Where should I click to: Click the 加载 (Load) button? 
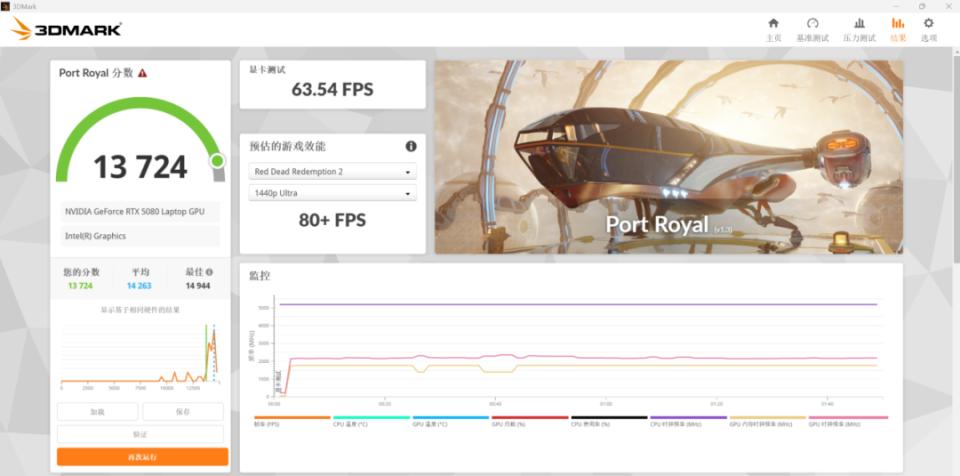point(97,412)
